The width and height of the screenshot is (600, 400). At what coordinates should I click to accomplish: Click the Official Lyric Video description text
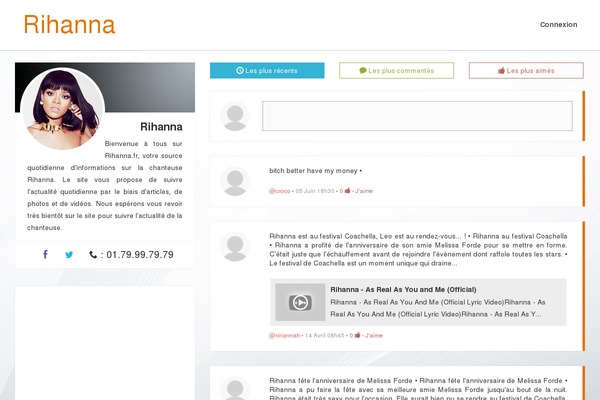click(x=438, y=308)
